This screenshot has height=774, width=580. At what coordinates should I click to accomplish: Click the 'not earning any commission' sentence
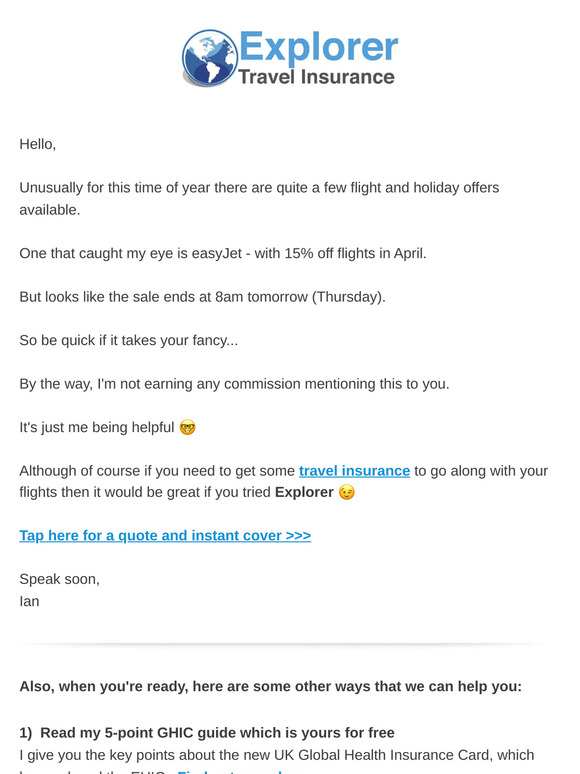click(234, 384)
